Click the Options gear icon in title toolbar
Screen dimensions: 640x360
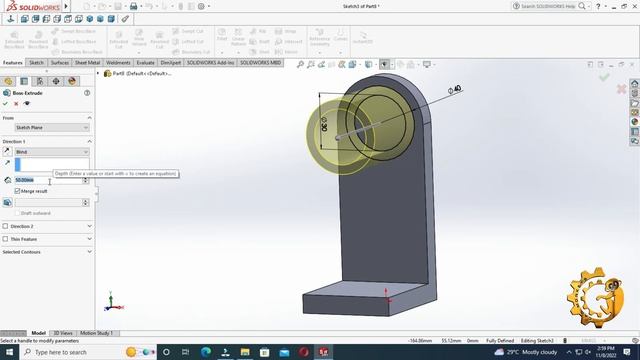pos(201,6)
